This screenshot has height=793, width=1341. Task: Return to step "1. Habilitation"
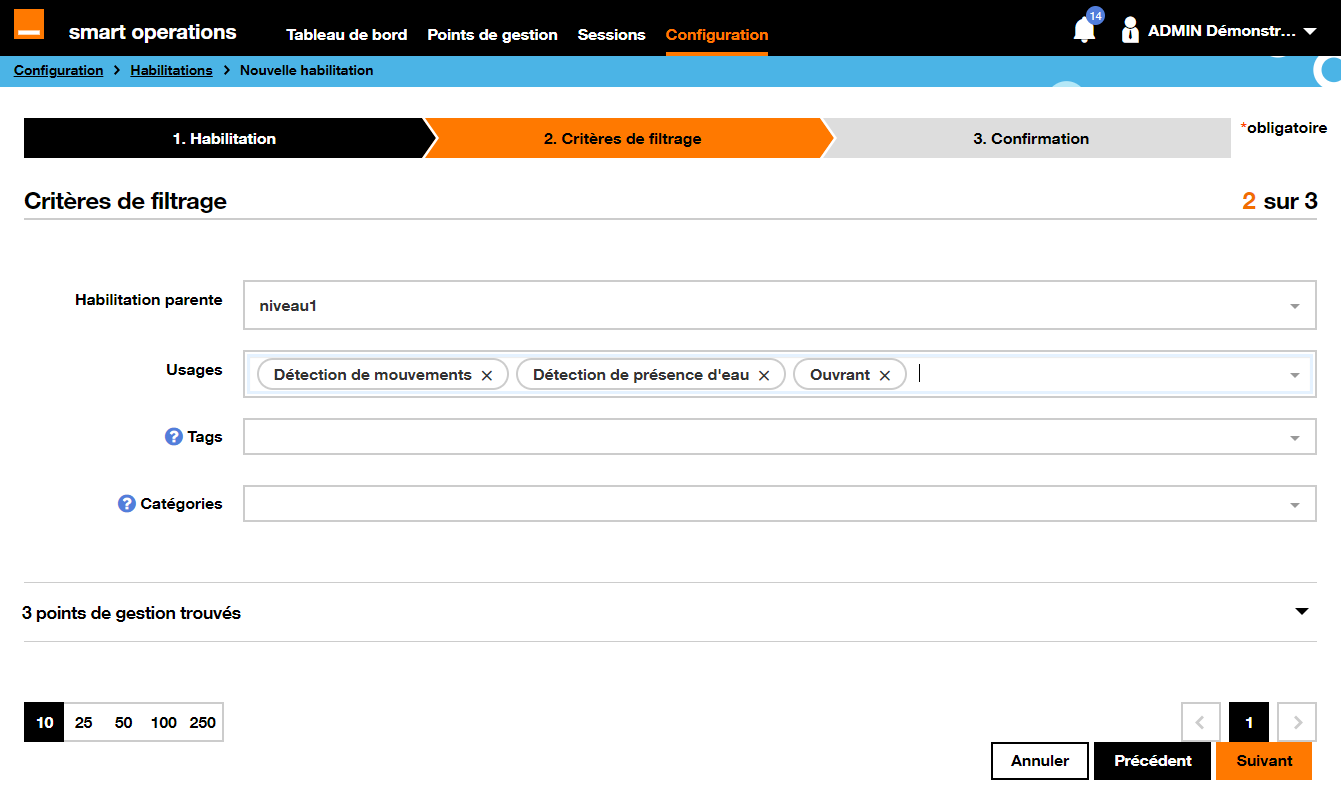pyautogui.click(x=225, y=138)
